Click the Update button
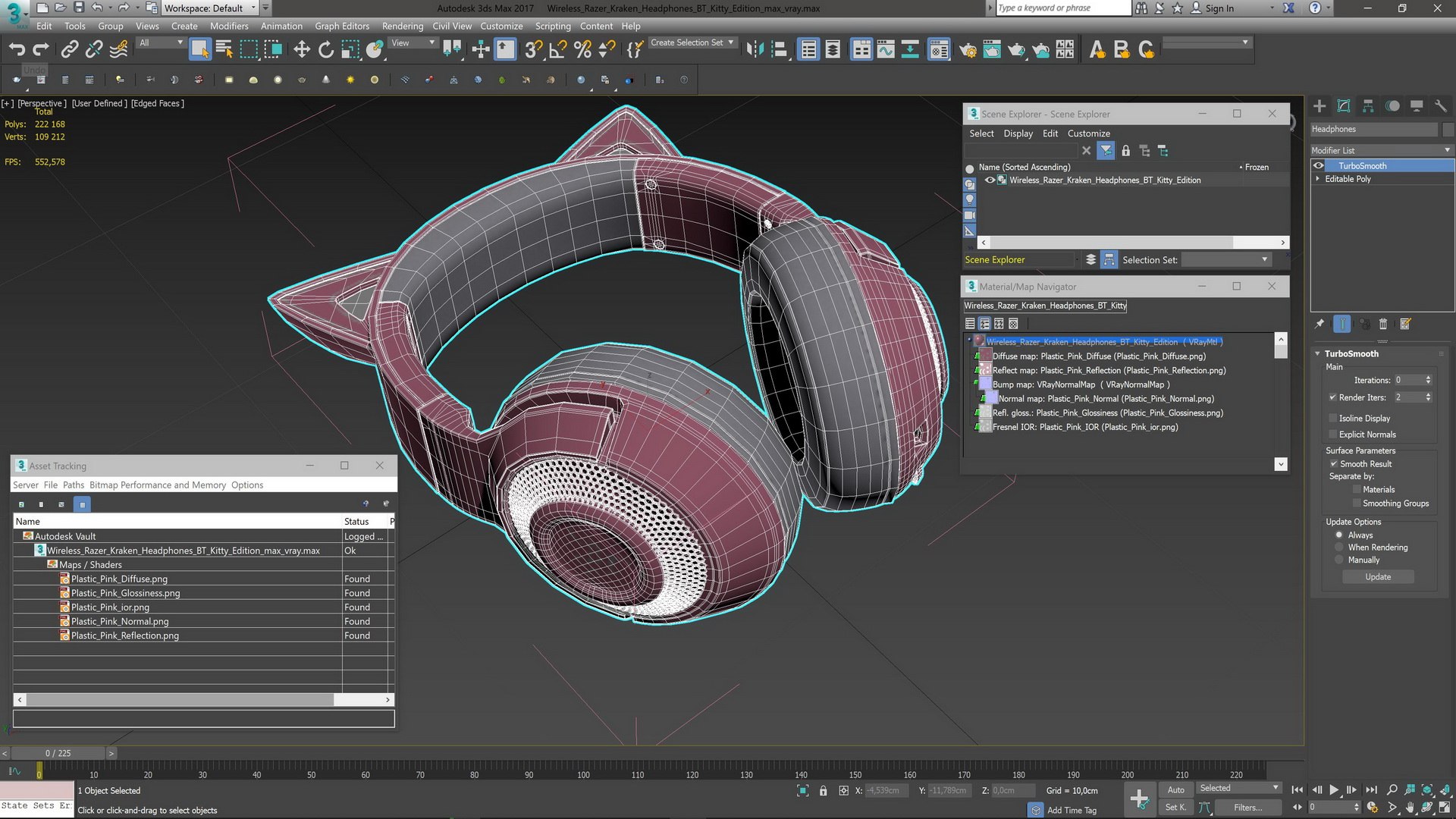Viewport: 1456px width, 819px height. tap(1378, 577)
